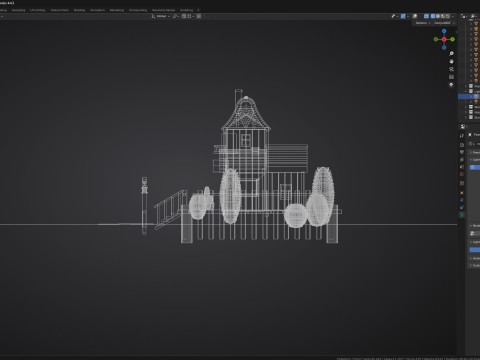The width and height of the screenshot is (480, 360).
Task: Open the viewport shading options dropdown
Action: [453, 16]
